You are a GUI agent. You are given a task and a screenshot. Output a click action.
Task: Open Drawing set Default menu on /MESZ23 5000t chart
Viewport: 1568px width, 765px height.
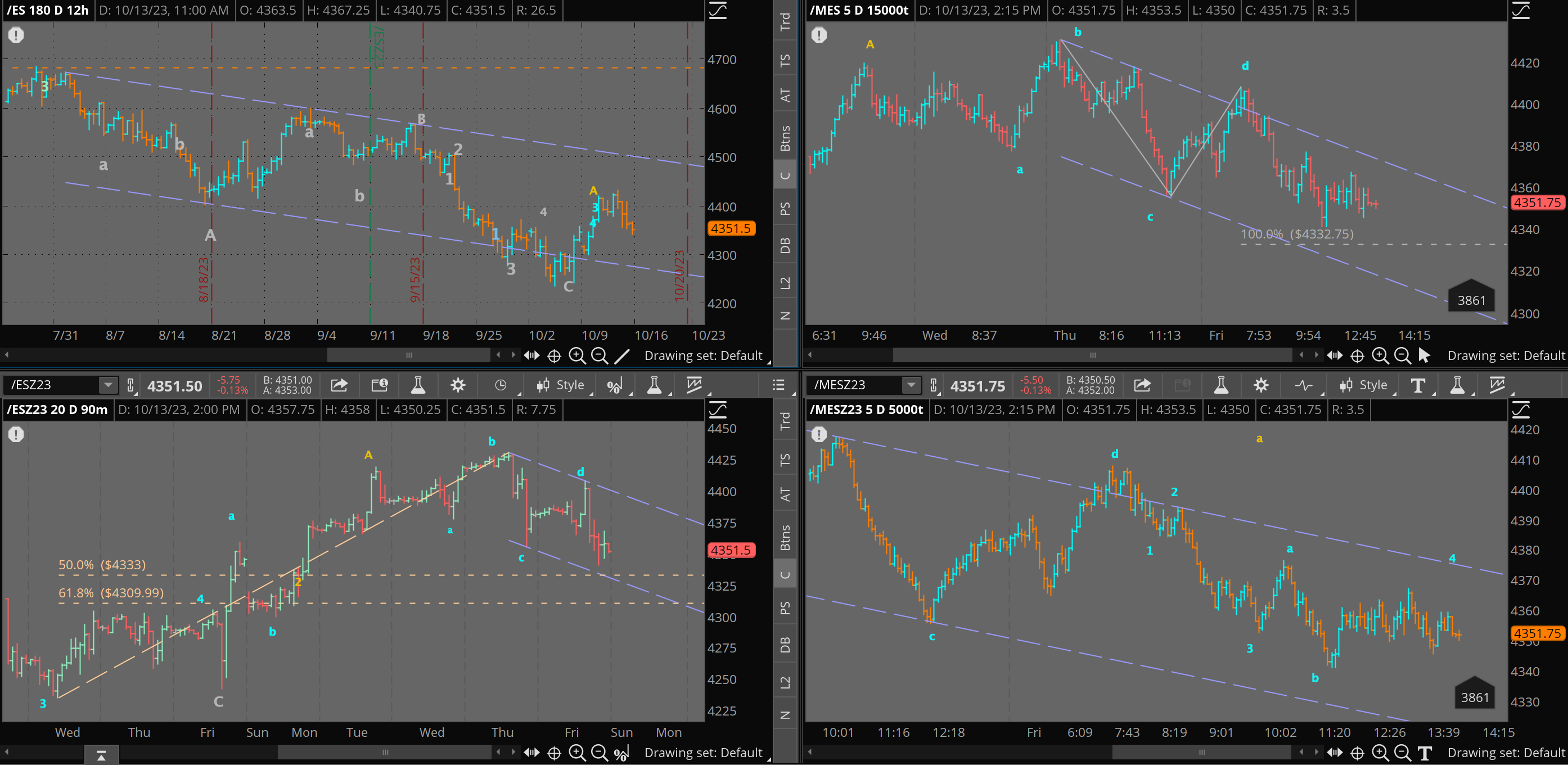pos(1506,753)
